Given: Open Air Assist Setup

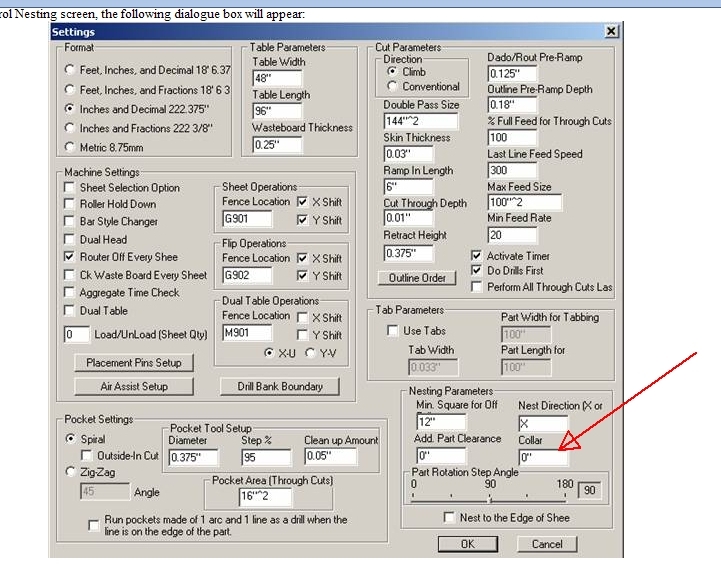Looking at the screenshot, I should (133, 386).
